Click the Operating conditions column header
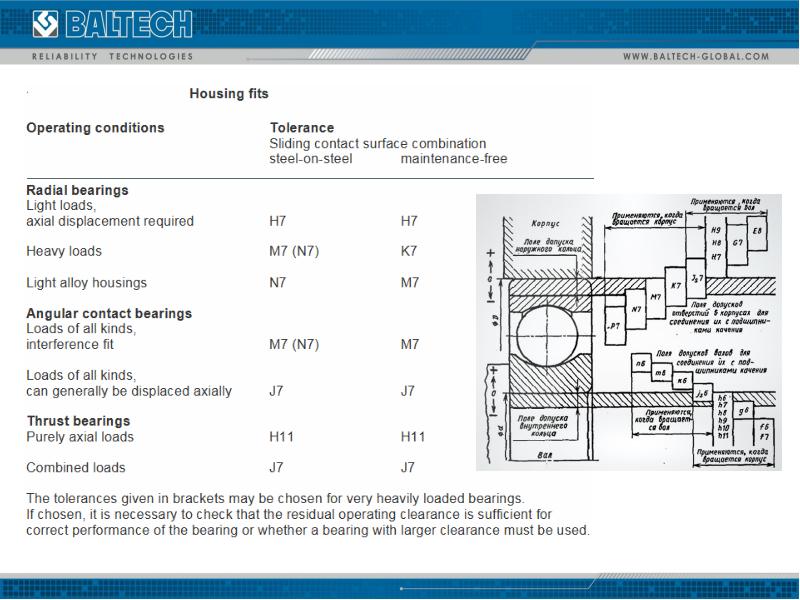The width and height of the screenshot is (800, 600). (x=95, y=128)
